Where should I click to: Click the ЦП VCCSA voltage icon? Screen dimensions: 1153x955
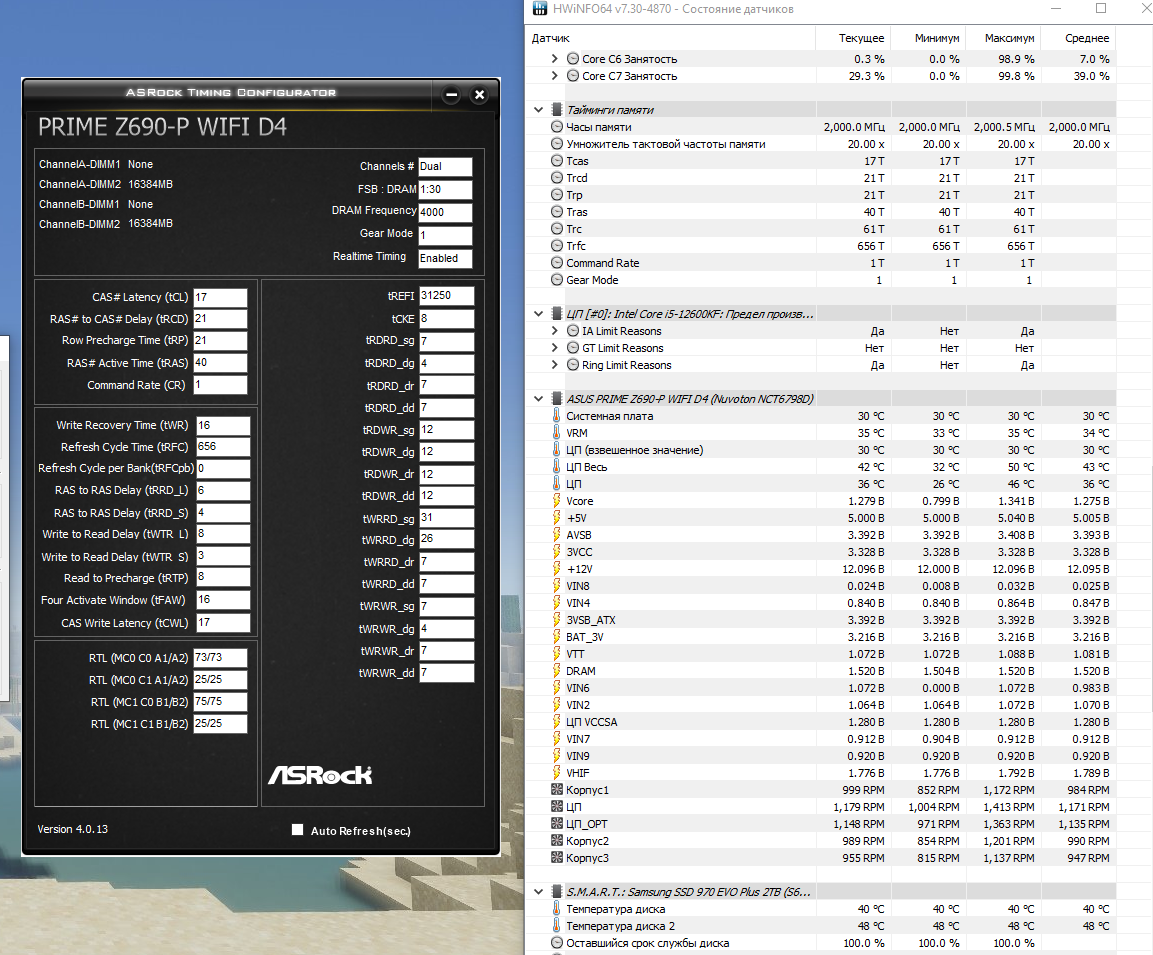click(557, 722)
